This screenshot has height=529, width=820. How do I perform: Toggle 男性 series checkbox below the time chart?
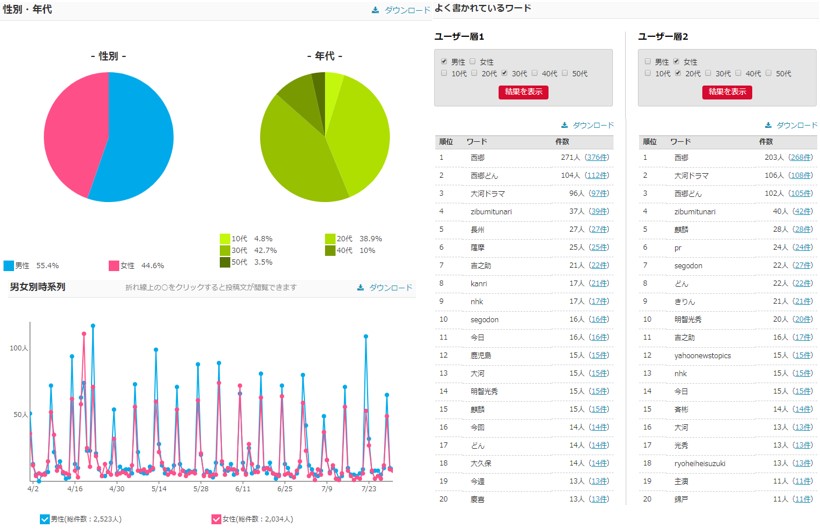[x=44, y=519]
